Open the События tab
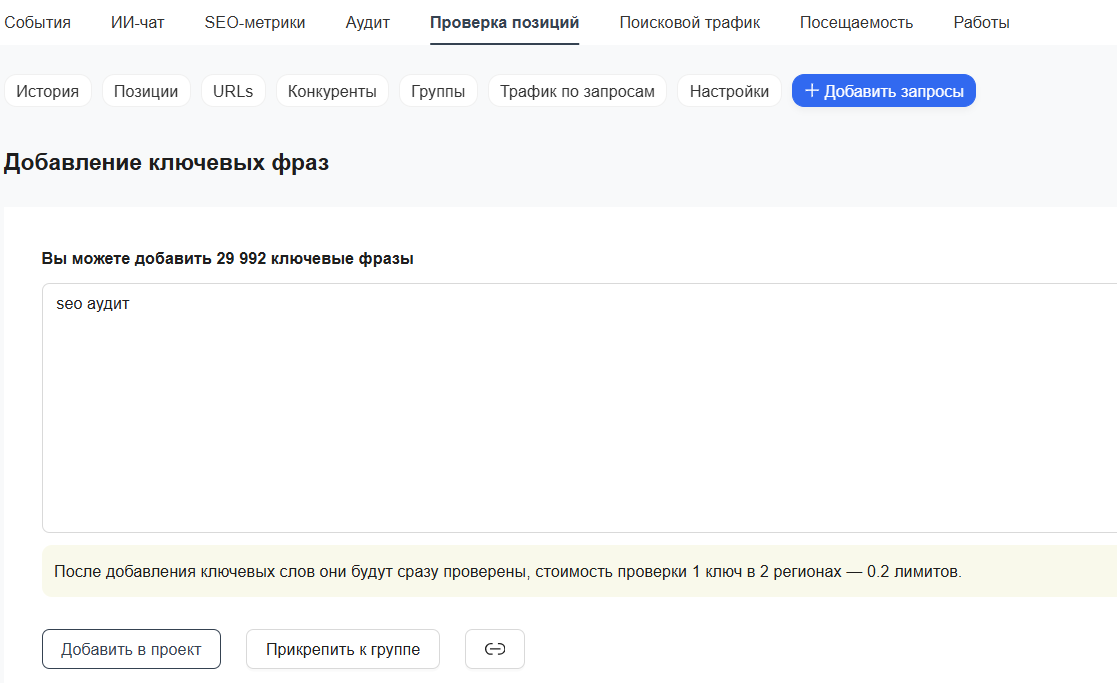Viewport: 1117px width, 683px height. pos(38,22)
